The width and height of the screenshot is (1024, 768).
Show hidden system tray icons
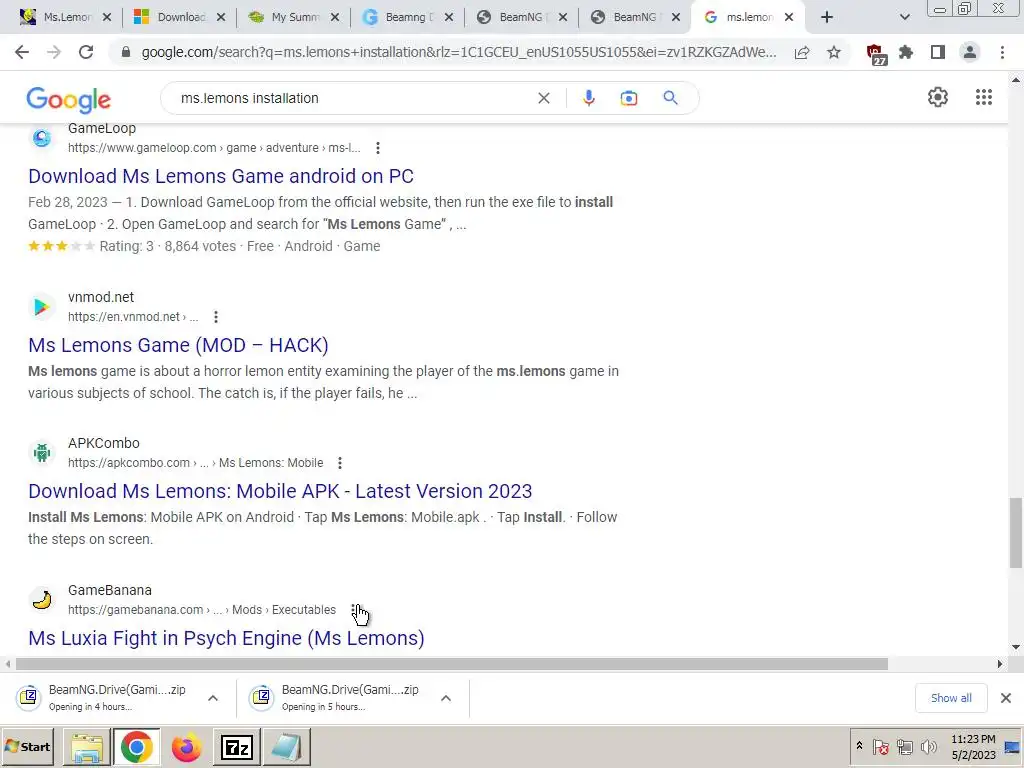click(x=859, y=746)
